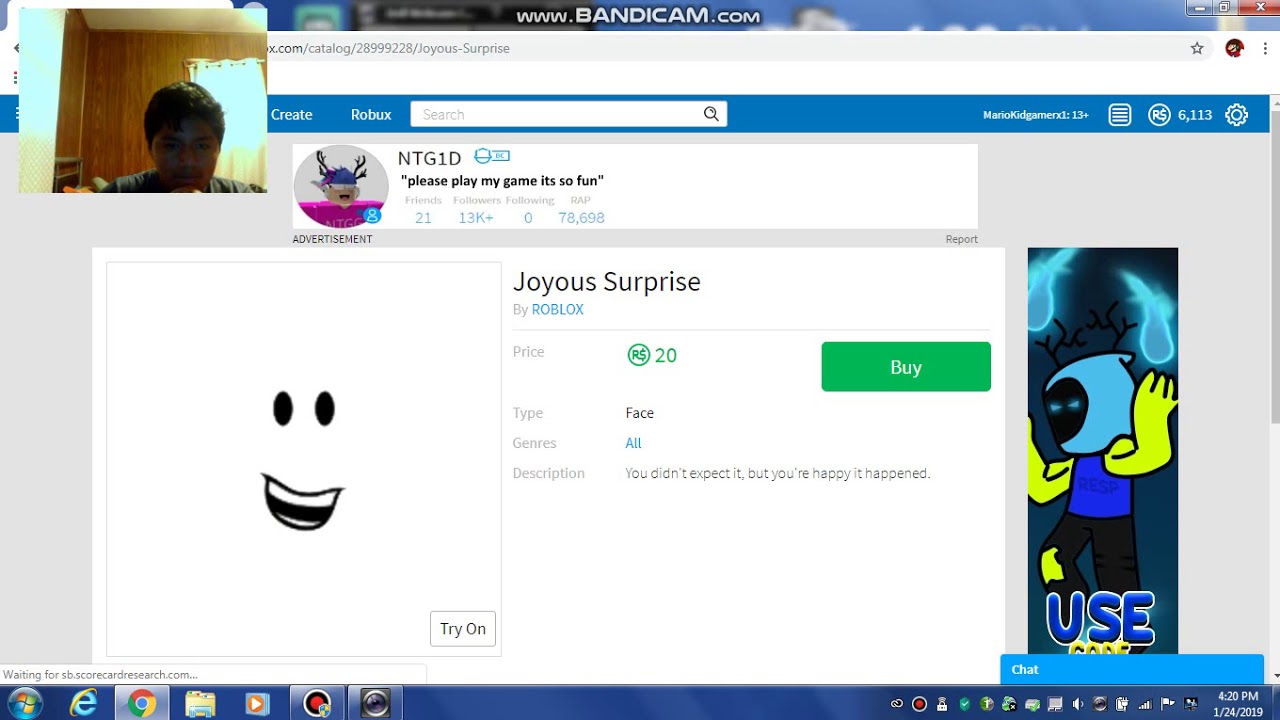Click the power plug tray icon
1280x720 pixels.
1123,703
